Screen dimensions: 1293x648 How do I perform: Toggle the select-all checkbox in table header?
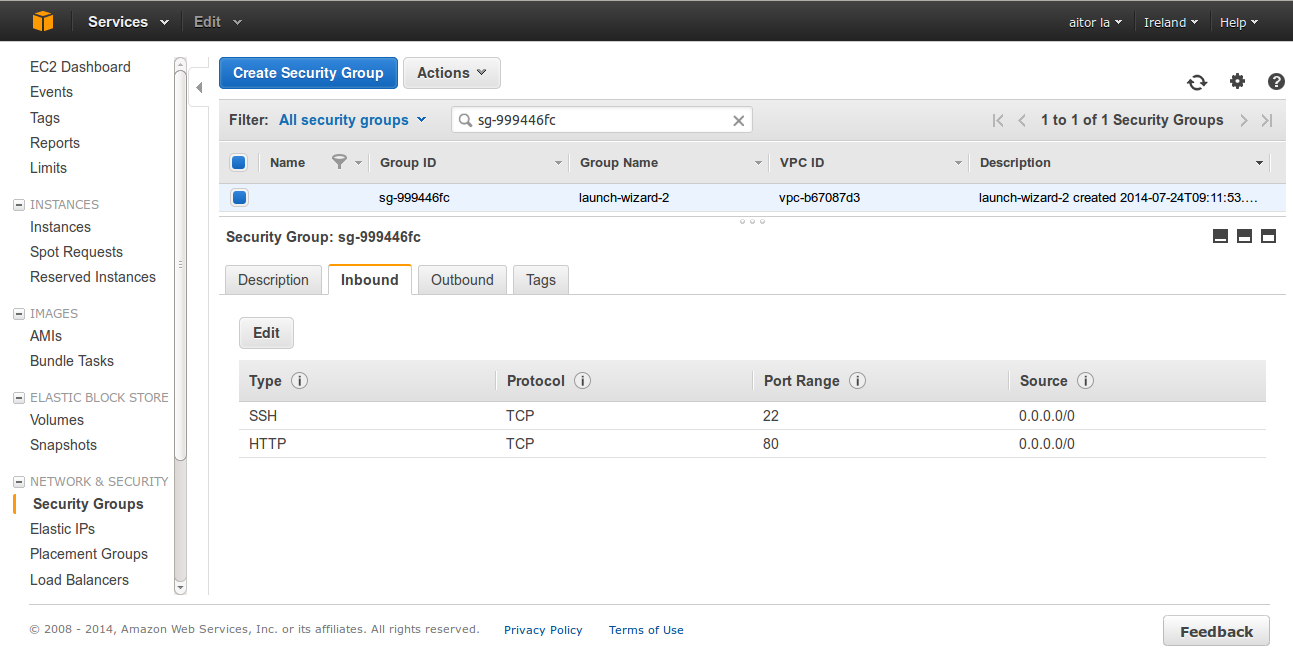pyautogui.click(x=239, y=163)
